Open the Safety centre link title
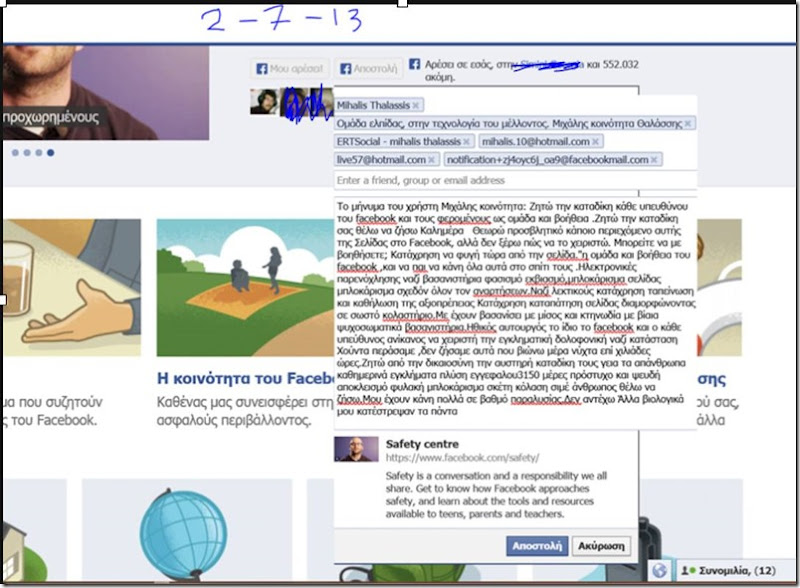Viewport: 800px width, 588px height. [422, 444]
